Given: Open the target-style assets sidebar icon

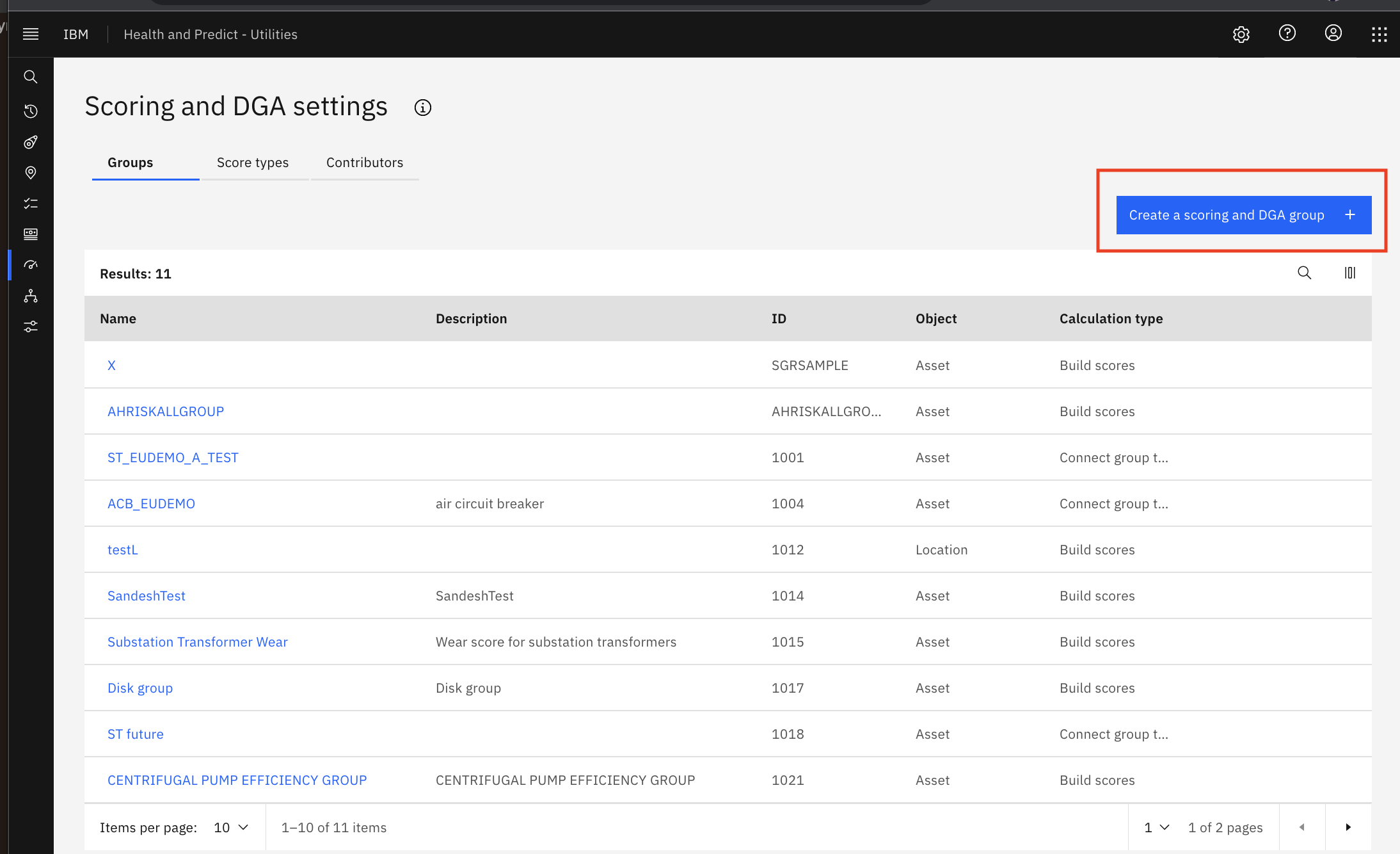Looking at the screenshot, I should (x=31, y=142).
